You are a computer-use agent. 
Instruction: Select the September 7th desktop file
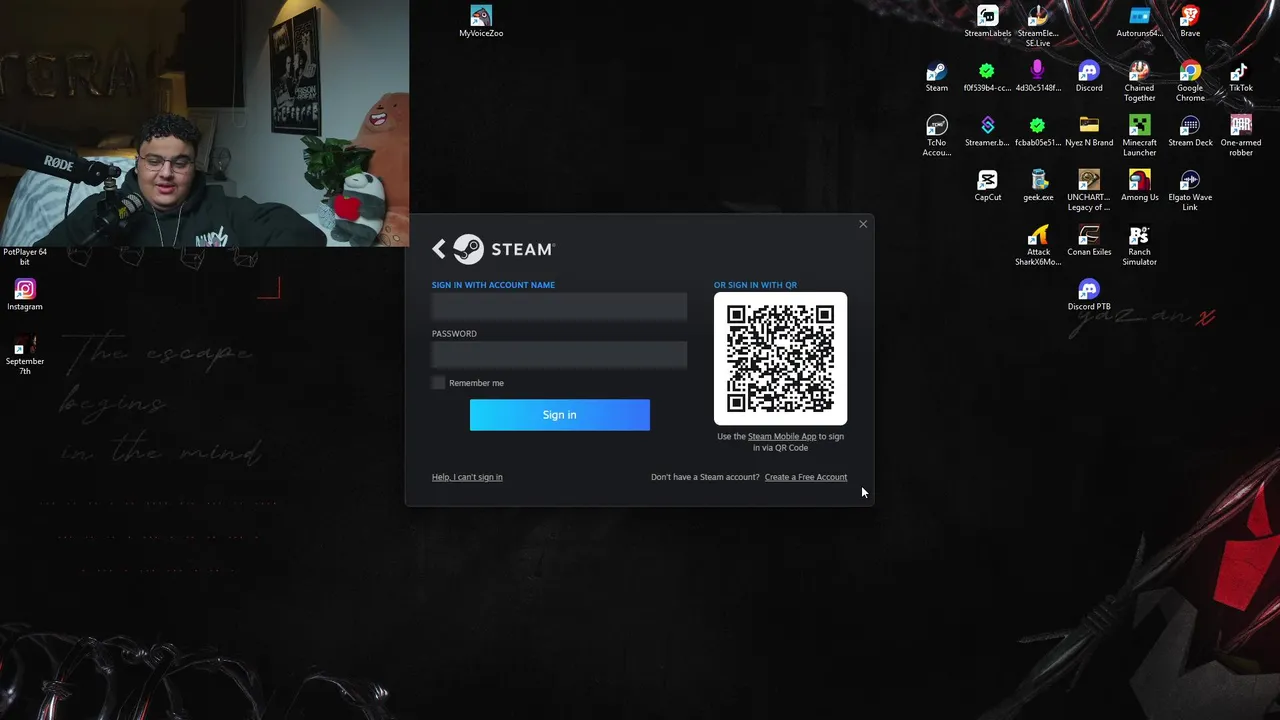click(25, 355)
